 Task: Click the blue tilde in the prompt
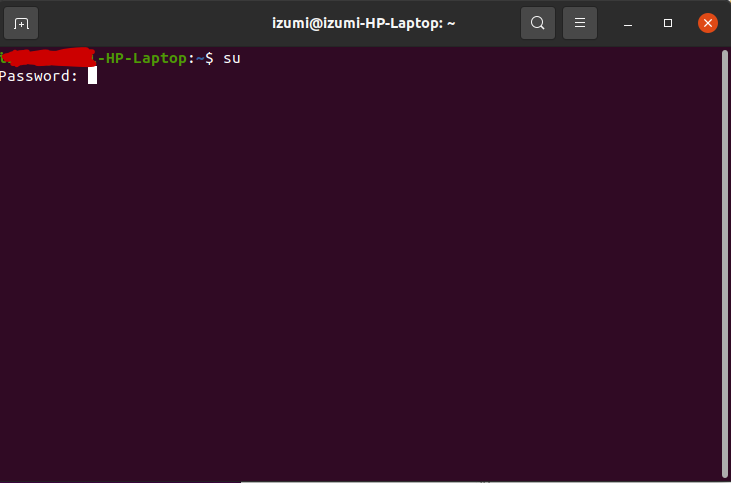(x=198, y=59)
